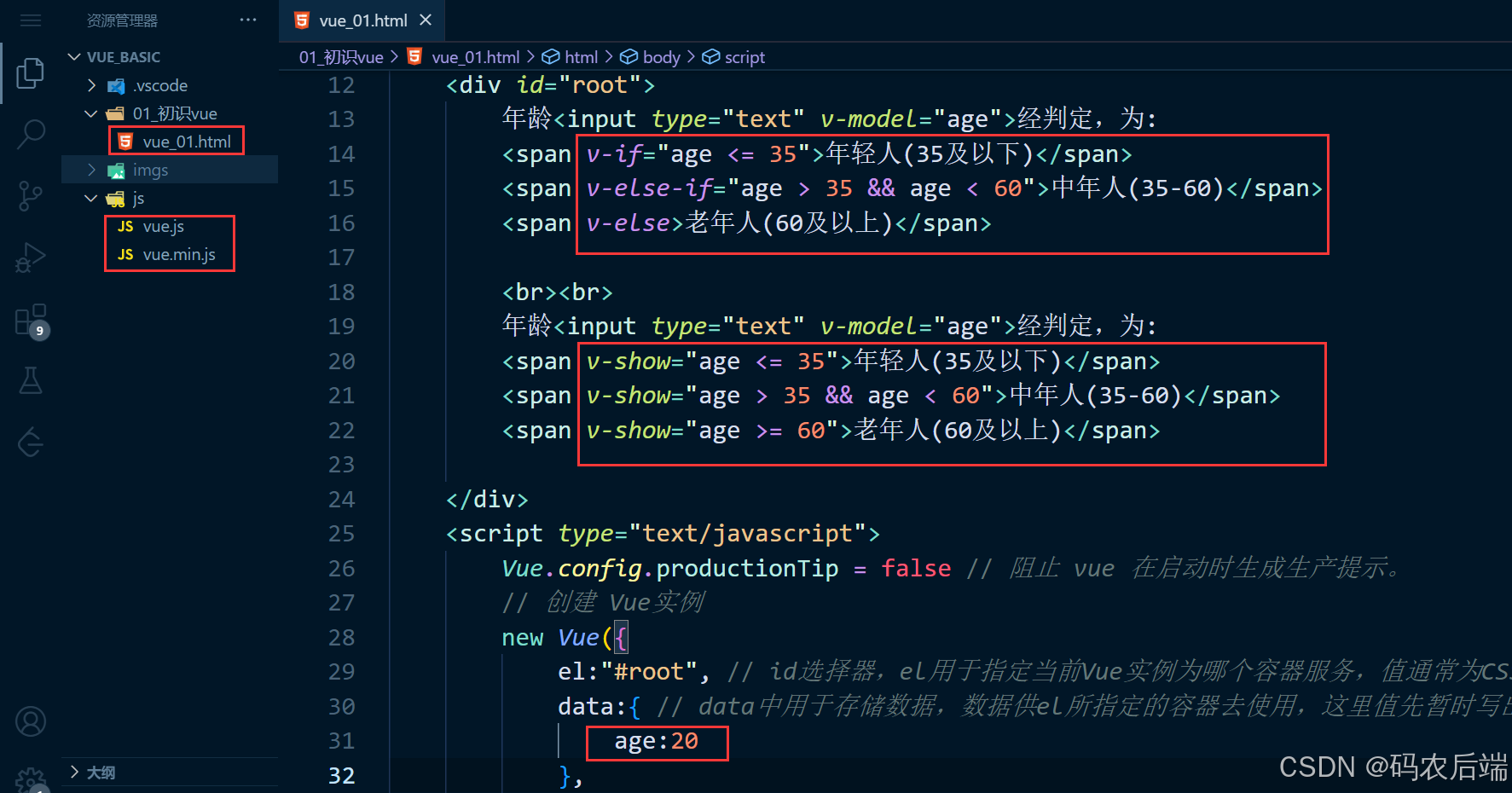Open the hamburger menu at top left
The image size is (1512, 793).
pyautogui.click(x=30, y=20)
